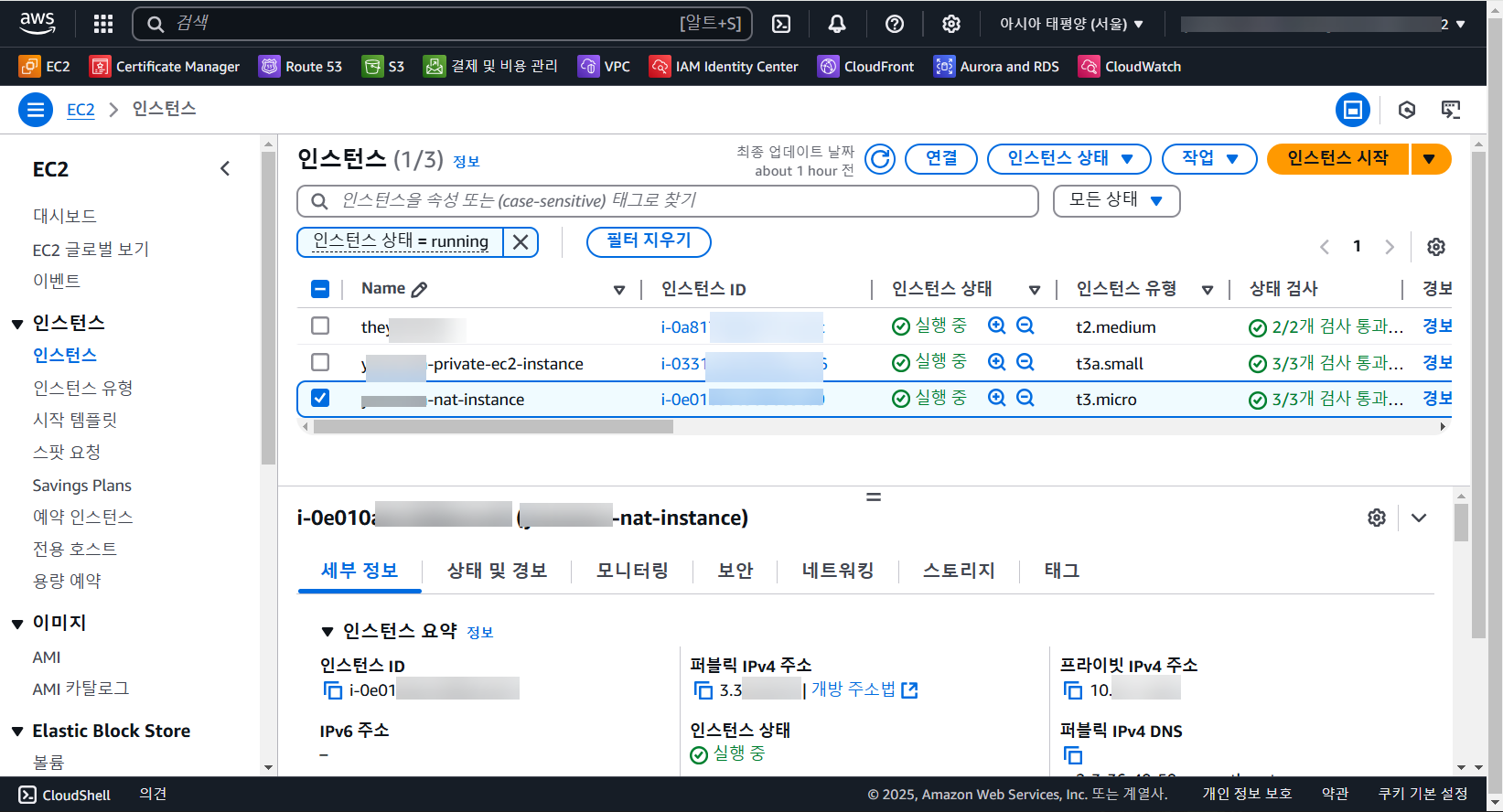Copy the public IPv4 address
This screenshot has width=1503, height=812.
point(703,690)
